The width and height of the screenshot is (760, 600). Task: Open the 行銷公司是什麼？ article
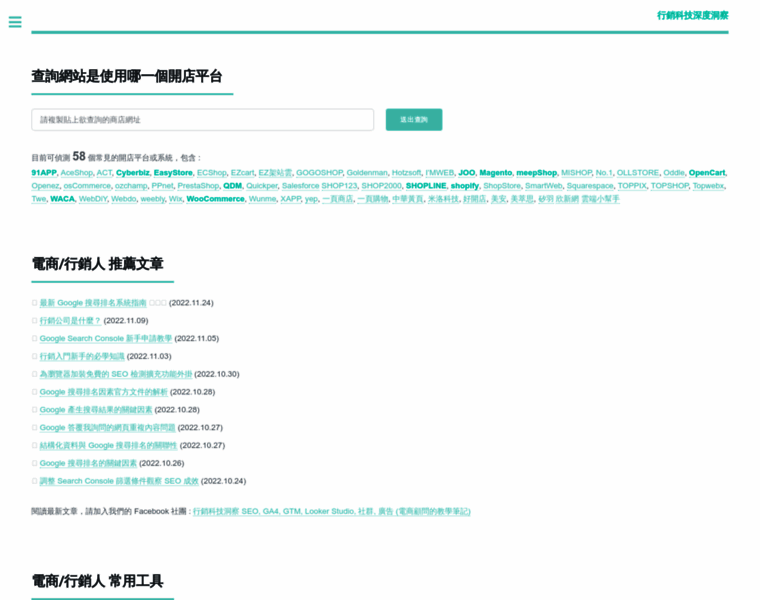point(70,321)
